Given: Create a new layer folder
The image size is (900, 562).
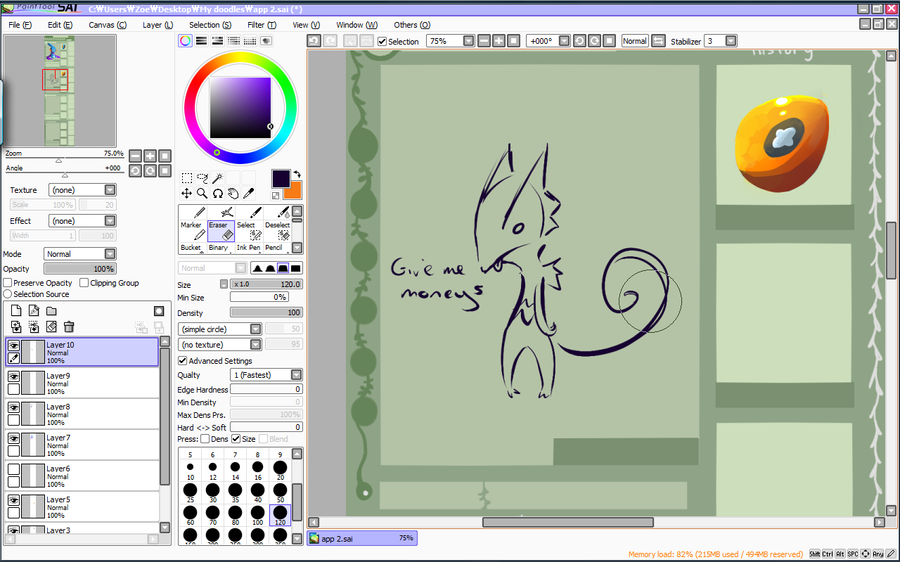Looking at the screenshot, I should (x=52, y=311).
